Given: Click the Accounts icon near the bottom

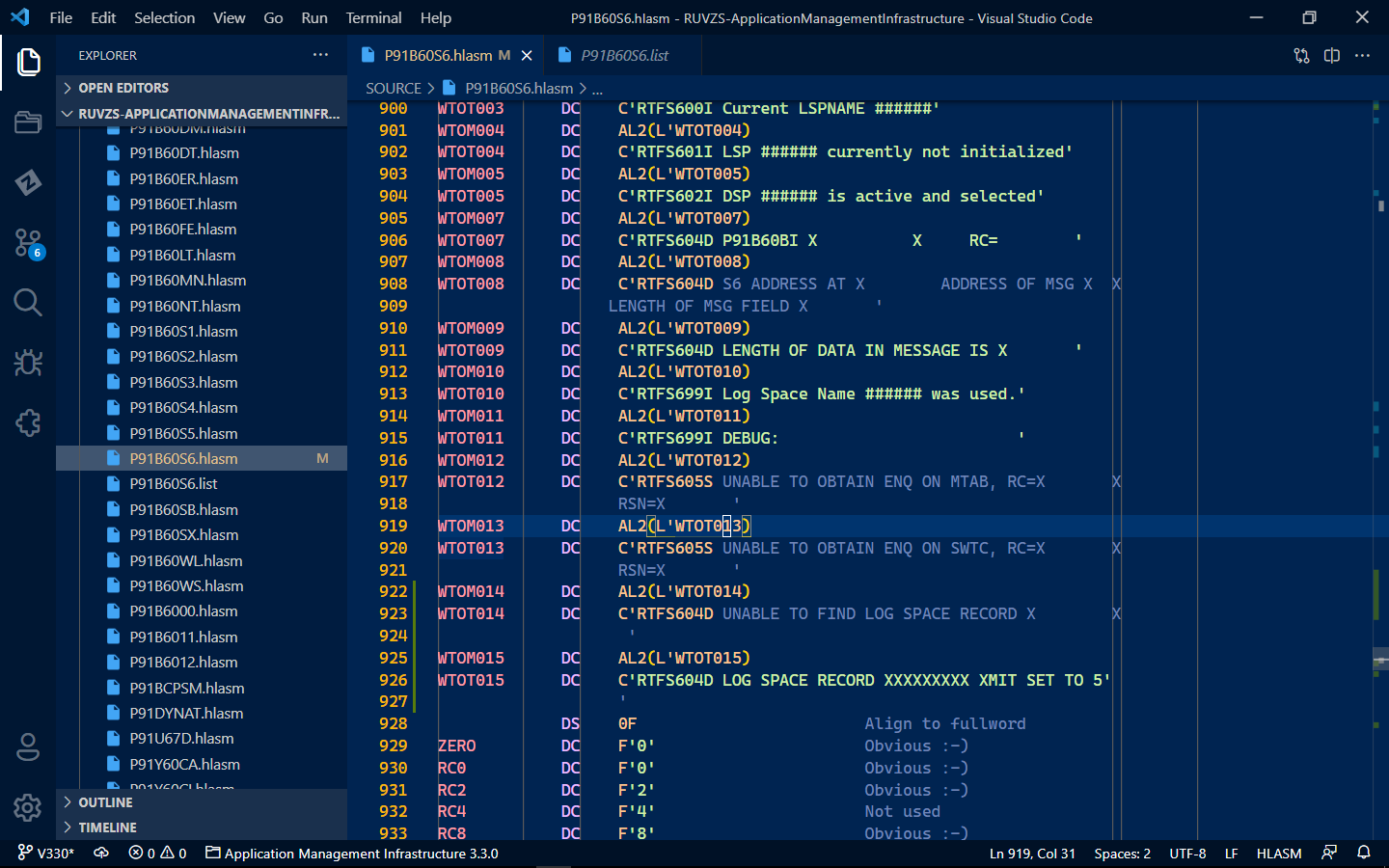Looking at the screenshot, I should [27, 747].
